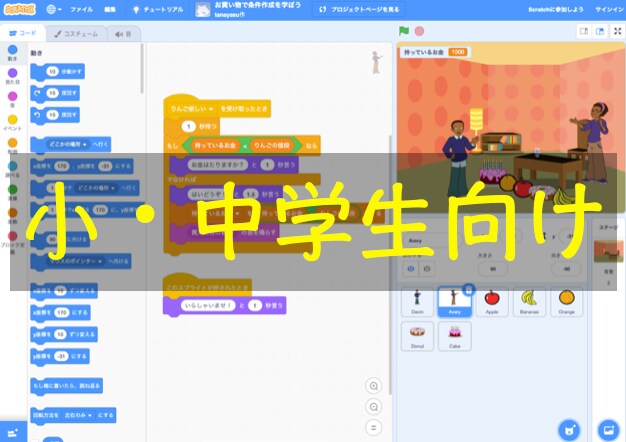
Task: Open the globe language selector
Action: 53,9
